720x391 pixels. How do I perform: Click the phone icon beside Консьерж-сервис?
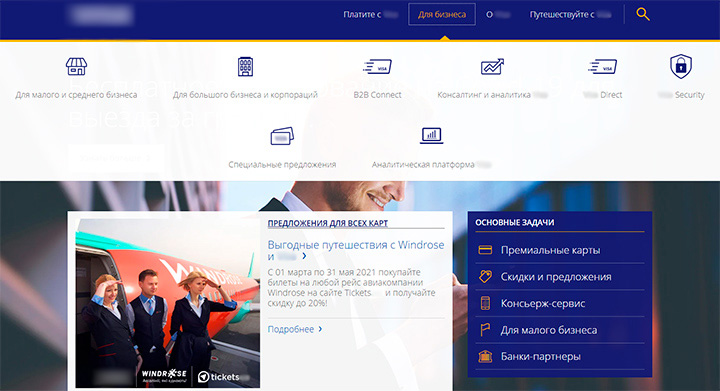[485, 303]
